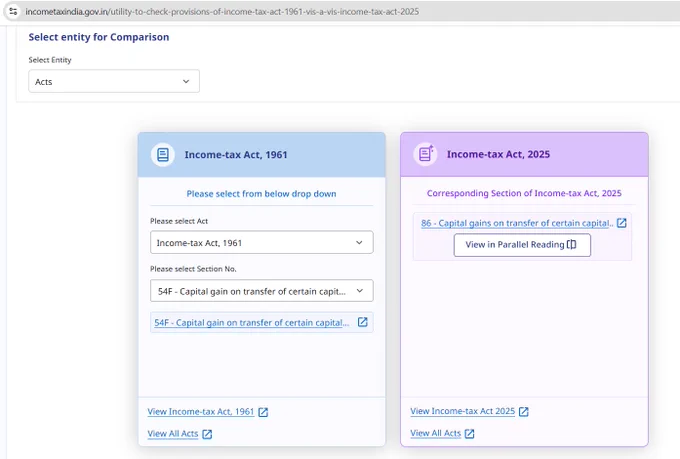680x459 pixels.
Task: Click chevron of the 54F section dropdown
Action: pos(360,291)
